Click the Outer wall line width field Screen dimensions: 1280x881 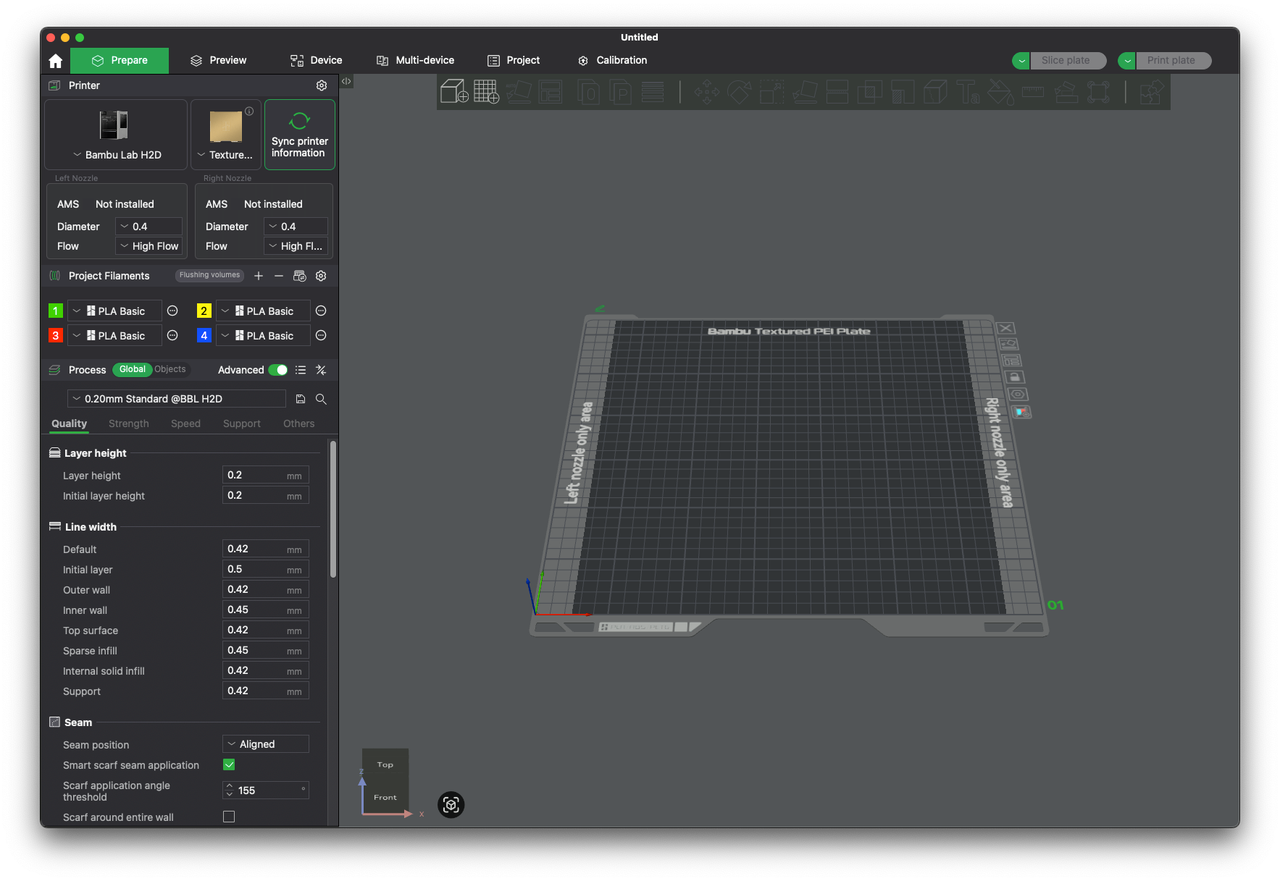(265, 590)
